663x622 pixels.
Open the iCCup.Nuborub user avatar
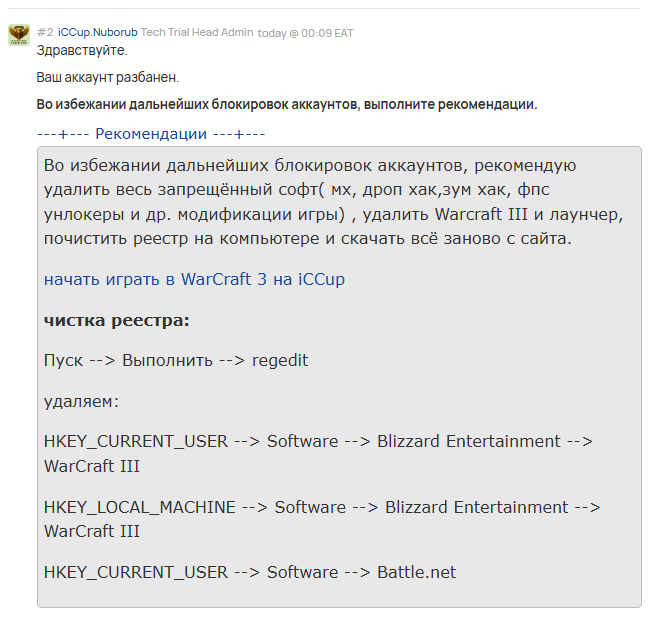click(19, 35)
